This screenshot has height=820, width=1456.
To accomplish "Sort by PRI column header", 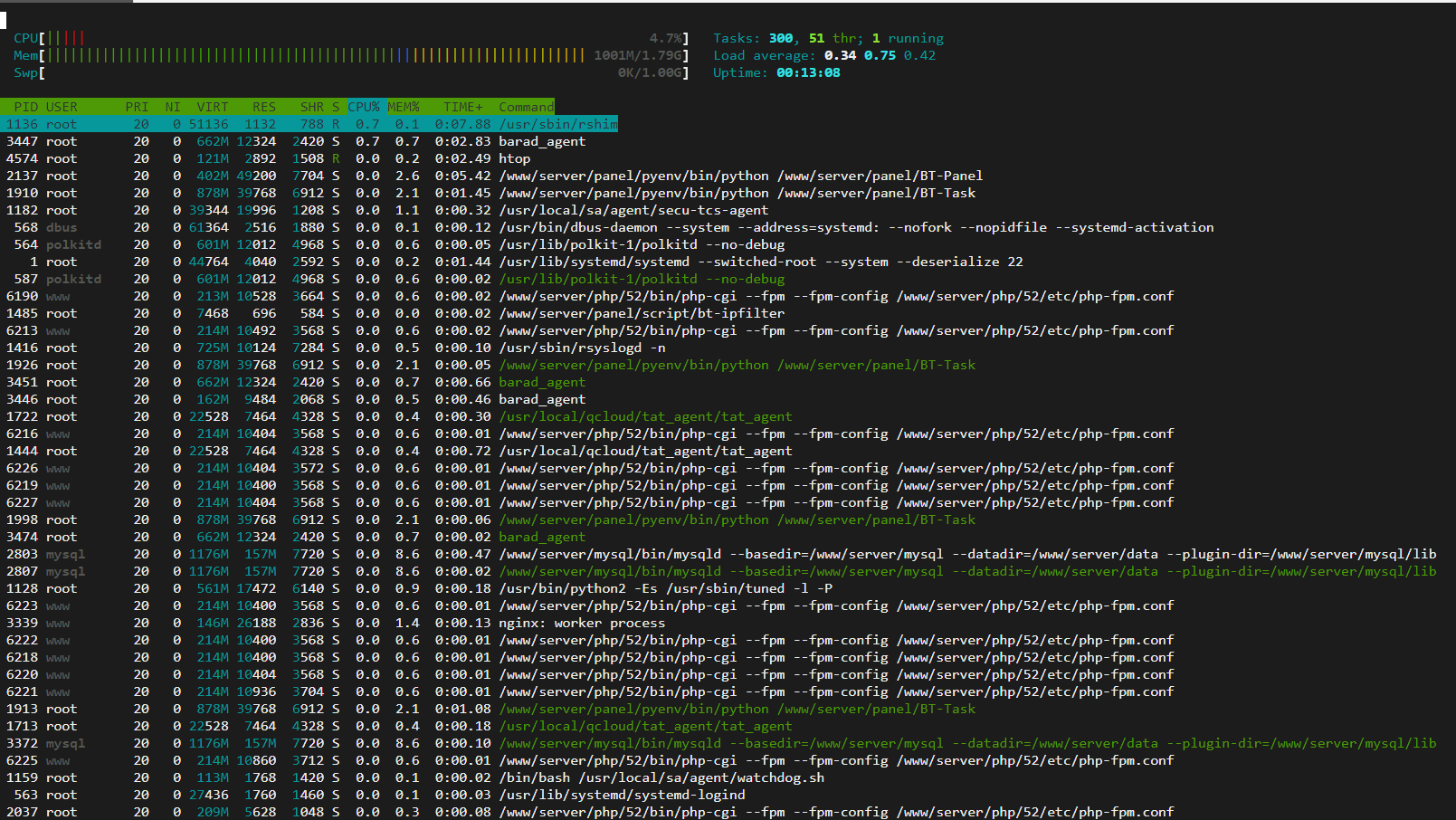I will (x=137, y=107).
